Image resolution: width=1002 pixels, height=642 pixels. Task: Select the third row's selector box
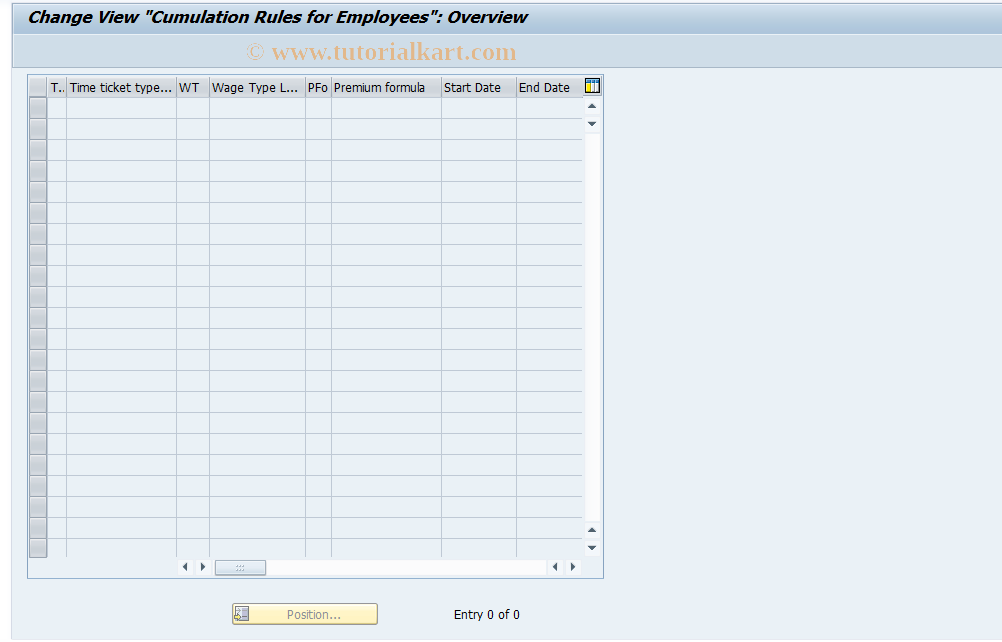(38, 150)
